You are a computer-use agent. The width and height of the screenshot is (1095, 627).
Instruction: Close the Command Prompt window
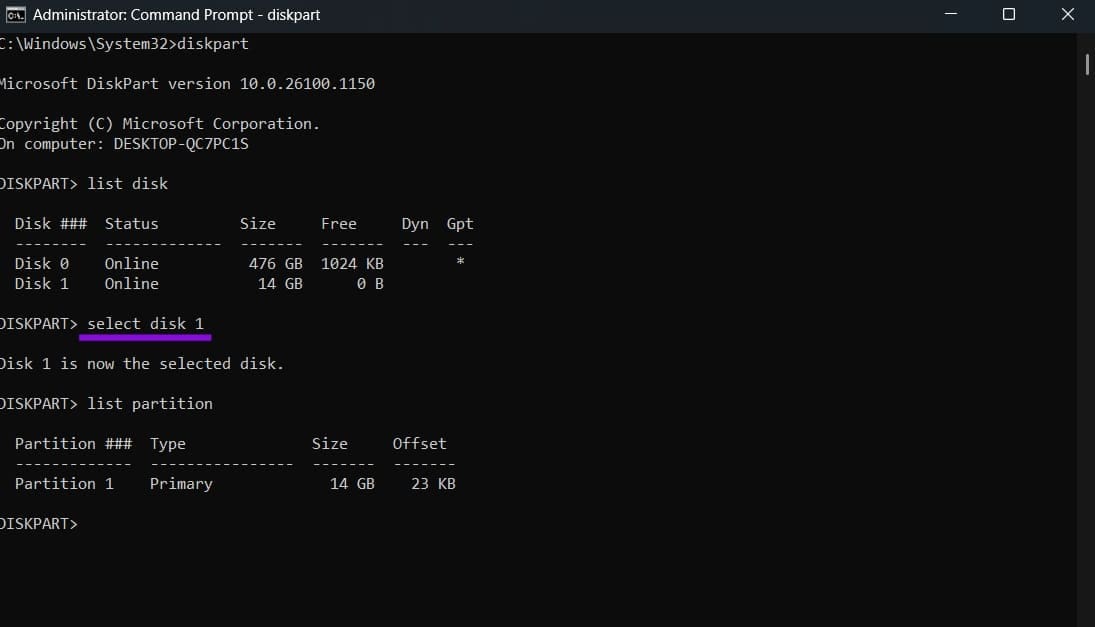[x=1067, y=14]
